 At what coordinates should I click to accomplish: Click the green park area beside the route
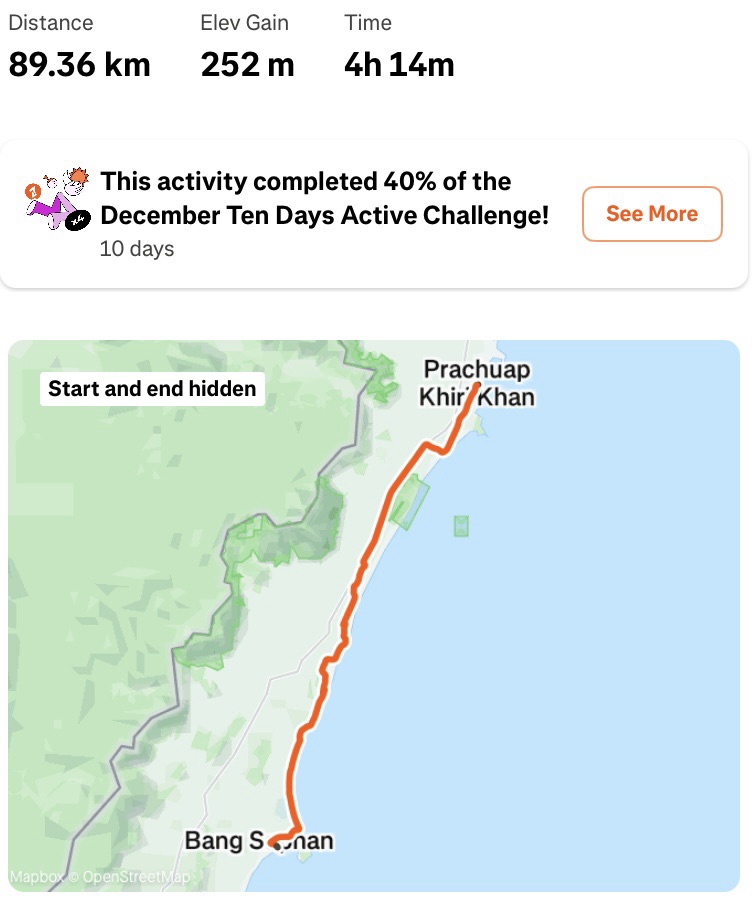411,504
